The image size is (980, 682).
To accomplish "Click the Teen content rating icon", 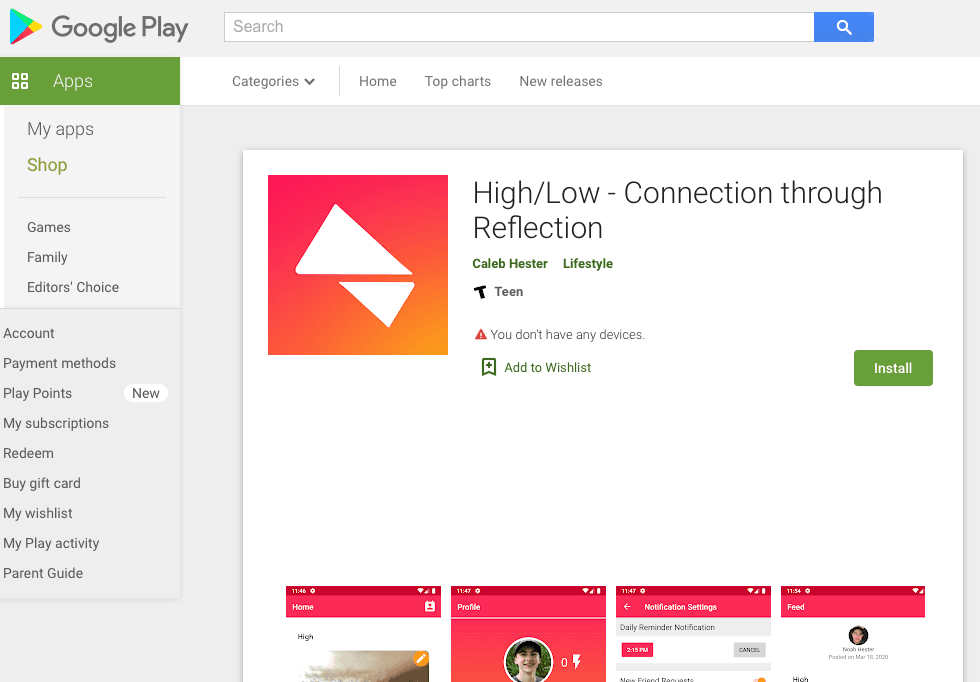I will click(483, 291).
